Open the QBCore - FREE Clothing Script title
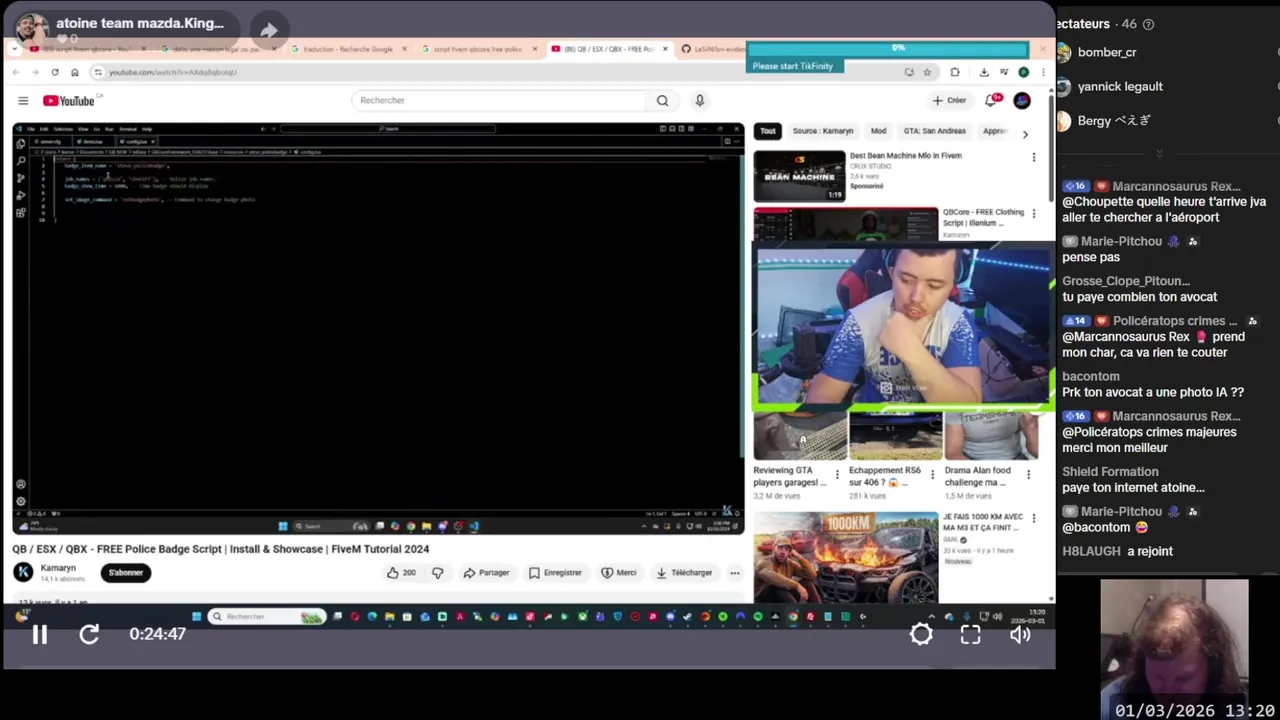1280x720 pixels. point(984,217)
